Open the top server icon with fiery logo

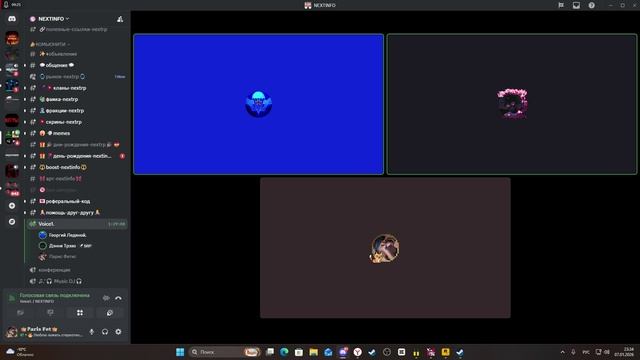(12, 38)
